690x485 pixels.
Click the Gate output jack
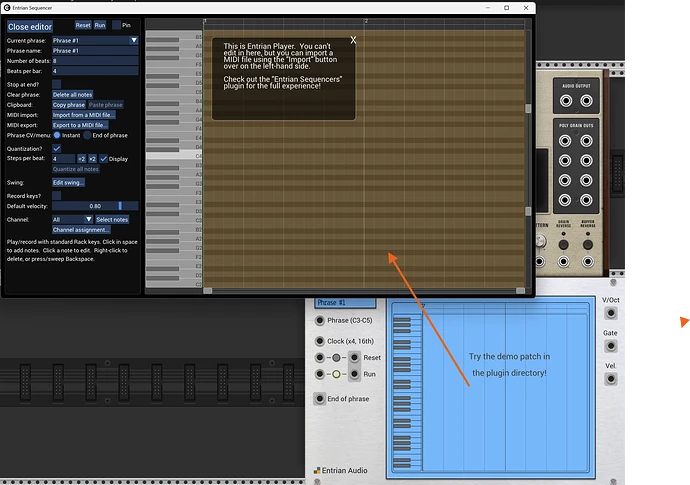point(611,346)
